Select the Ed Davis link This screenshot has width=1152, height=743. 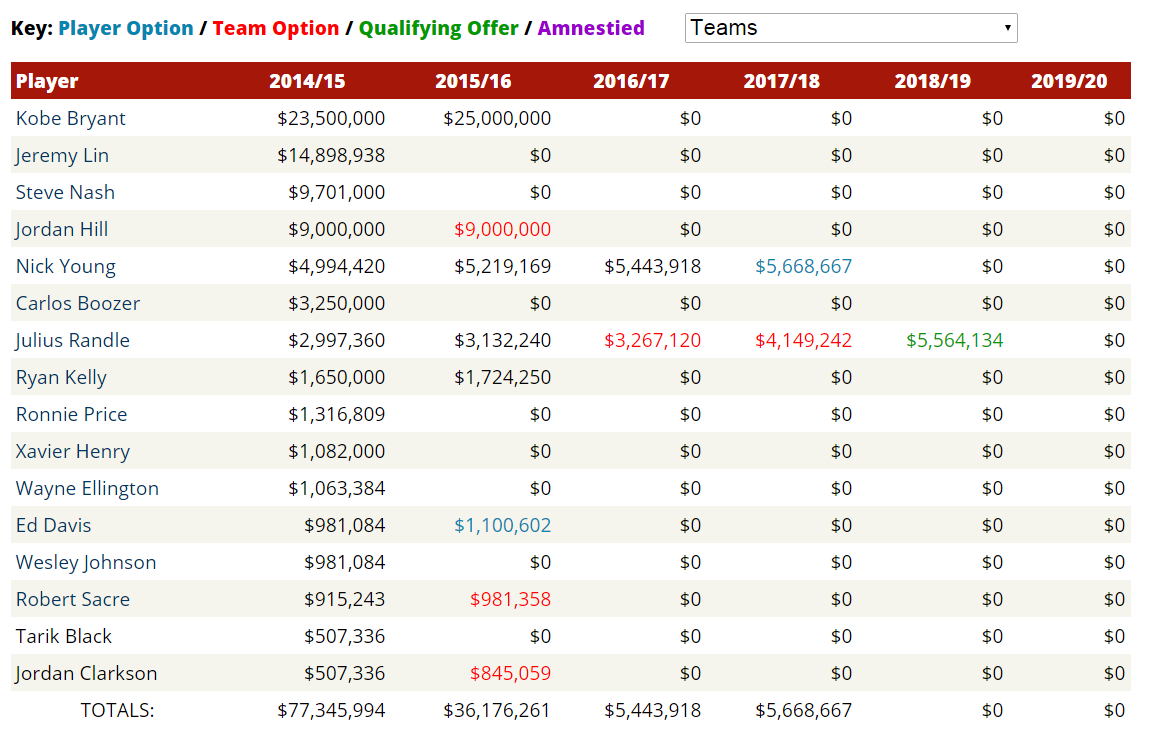pyautogui.click(x=54, y=525)
